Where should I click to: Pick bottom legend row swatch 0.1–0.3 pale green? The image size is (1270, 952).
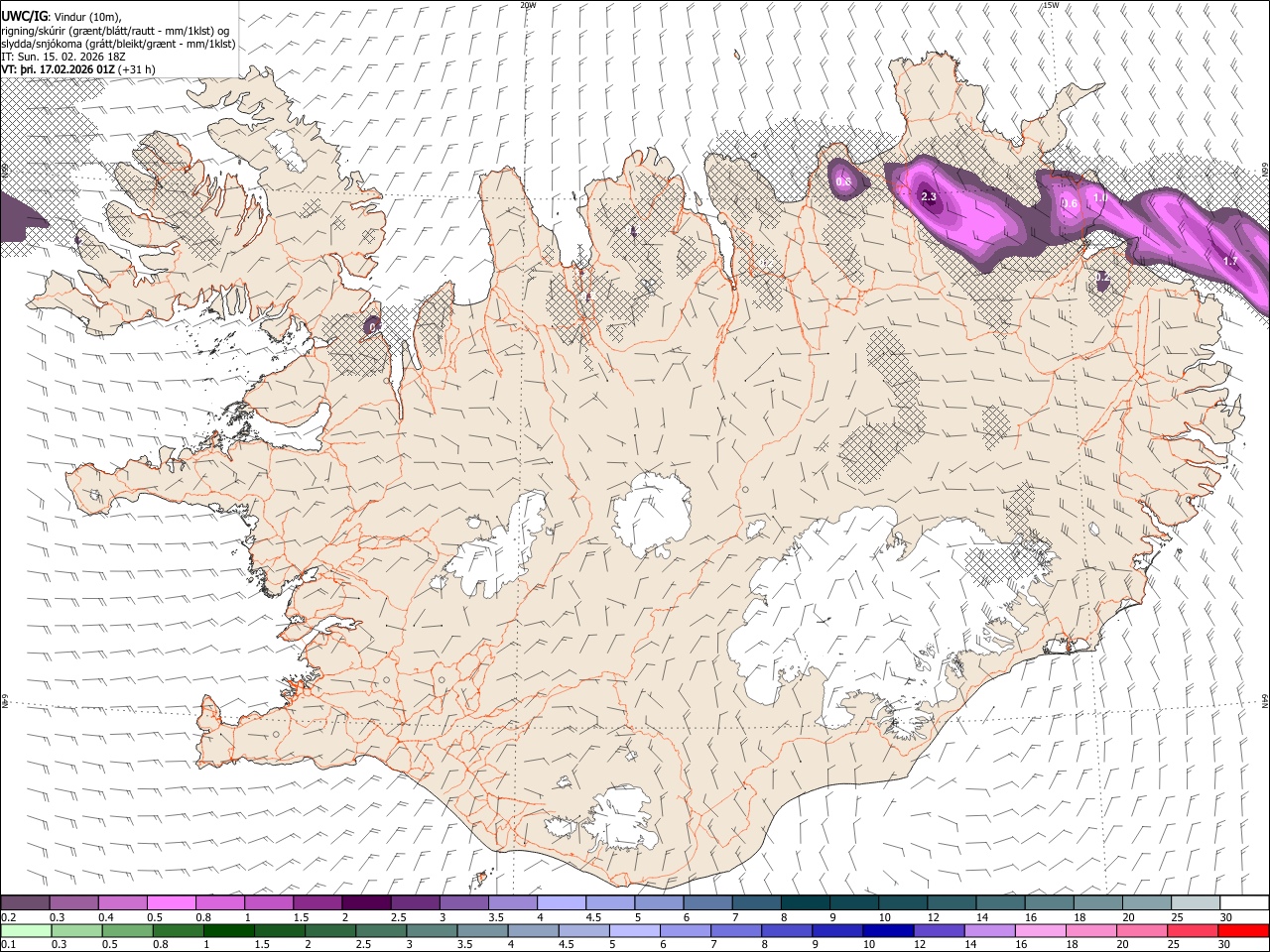pos(26,930)
